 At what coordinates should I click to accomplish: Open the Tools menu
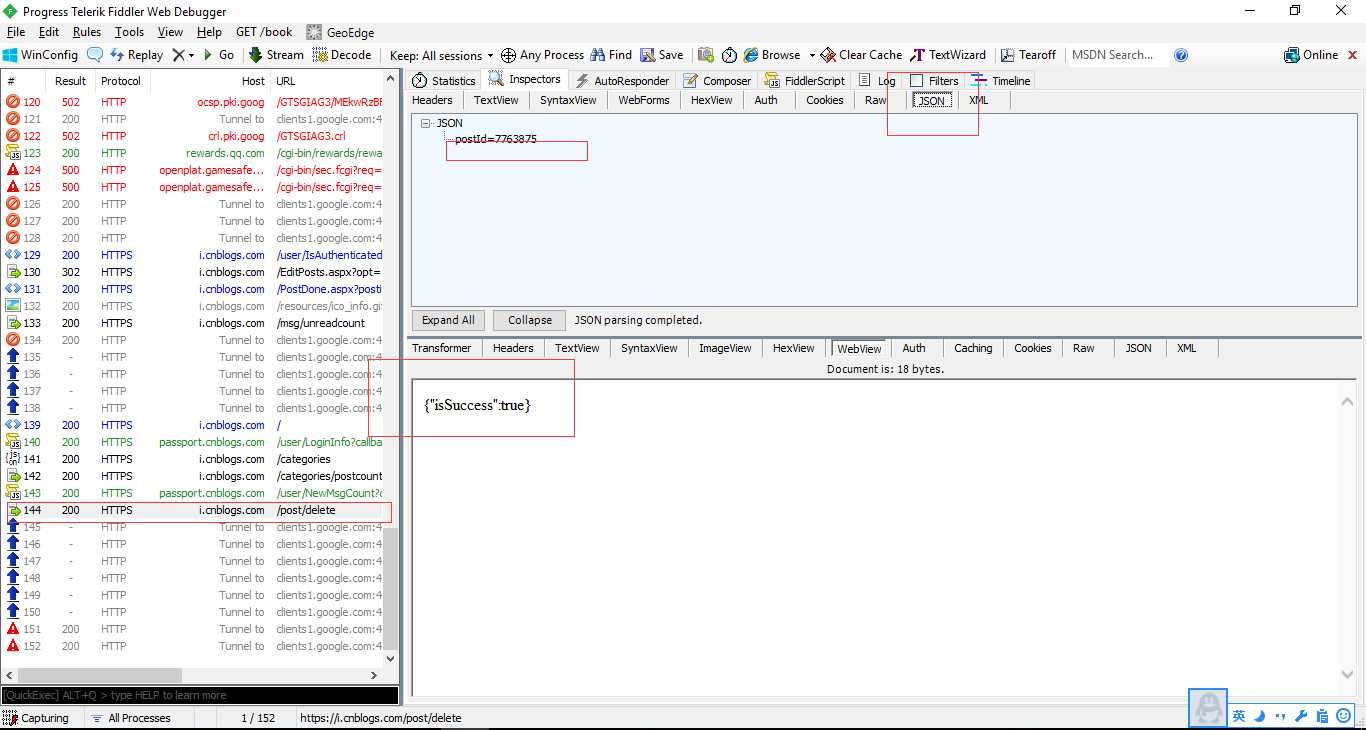[x=130, y=32]
